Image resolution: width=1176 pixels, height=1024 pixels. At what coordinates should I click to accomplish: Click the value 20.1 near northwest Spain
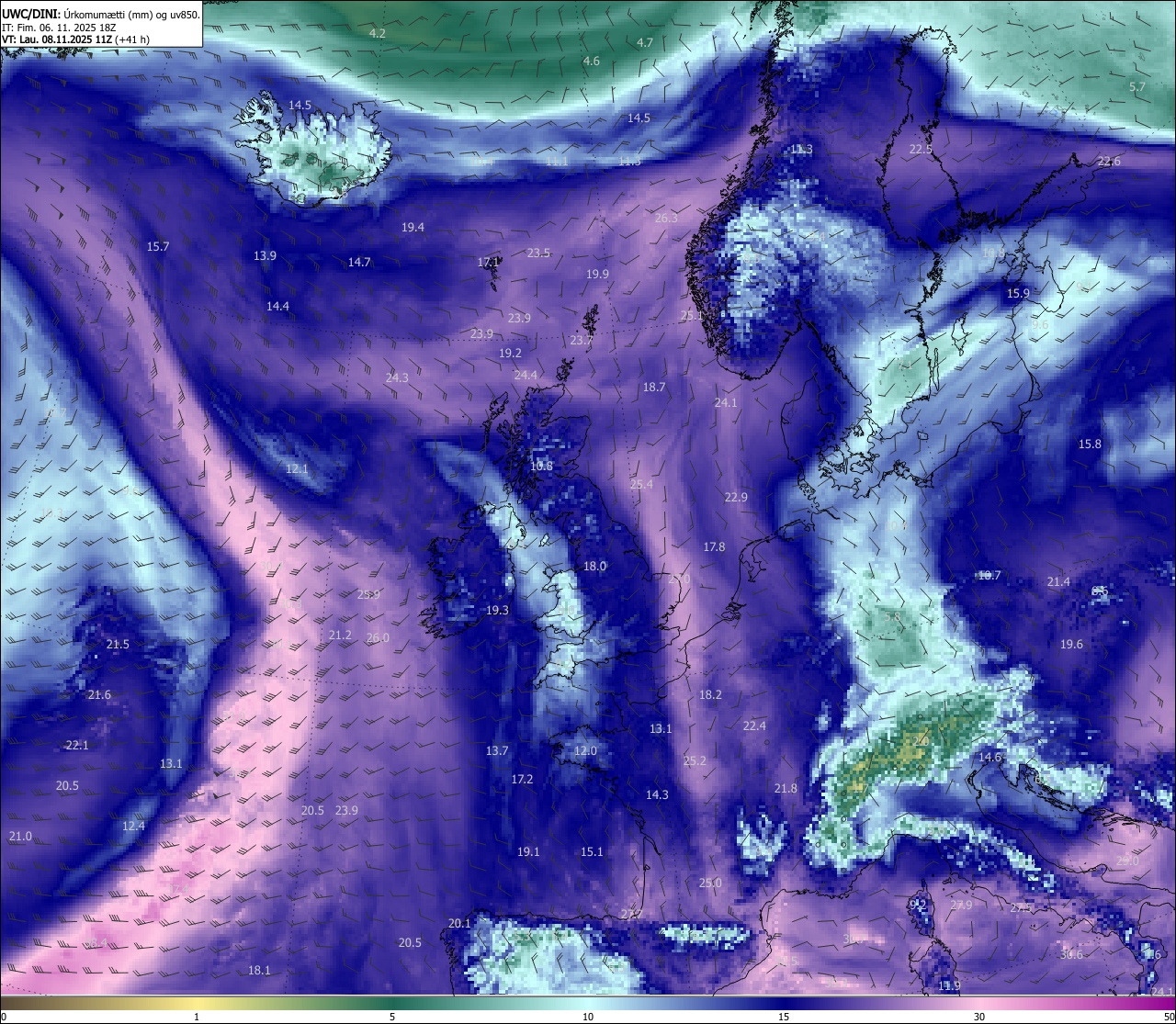459,924
